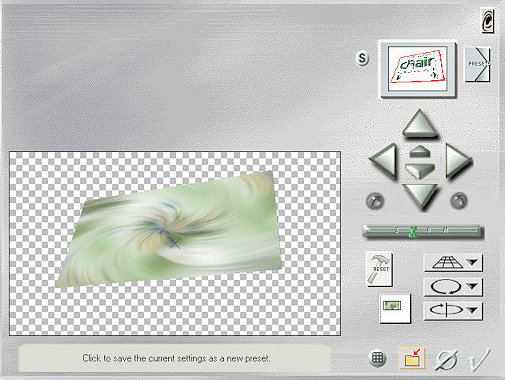The image size is (505, 380).
Task: Apply the effect with the checkmark
Action: (479, 359)
